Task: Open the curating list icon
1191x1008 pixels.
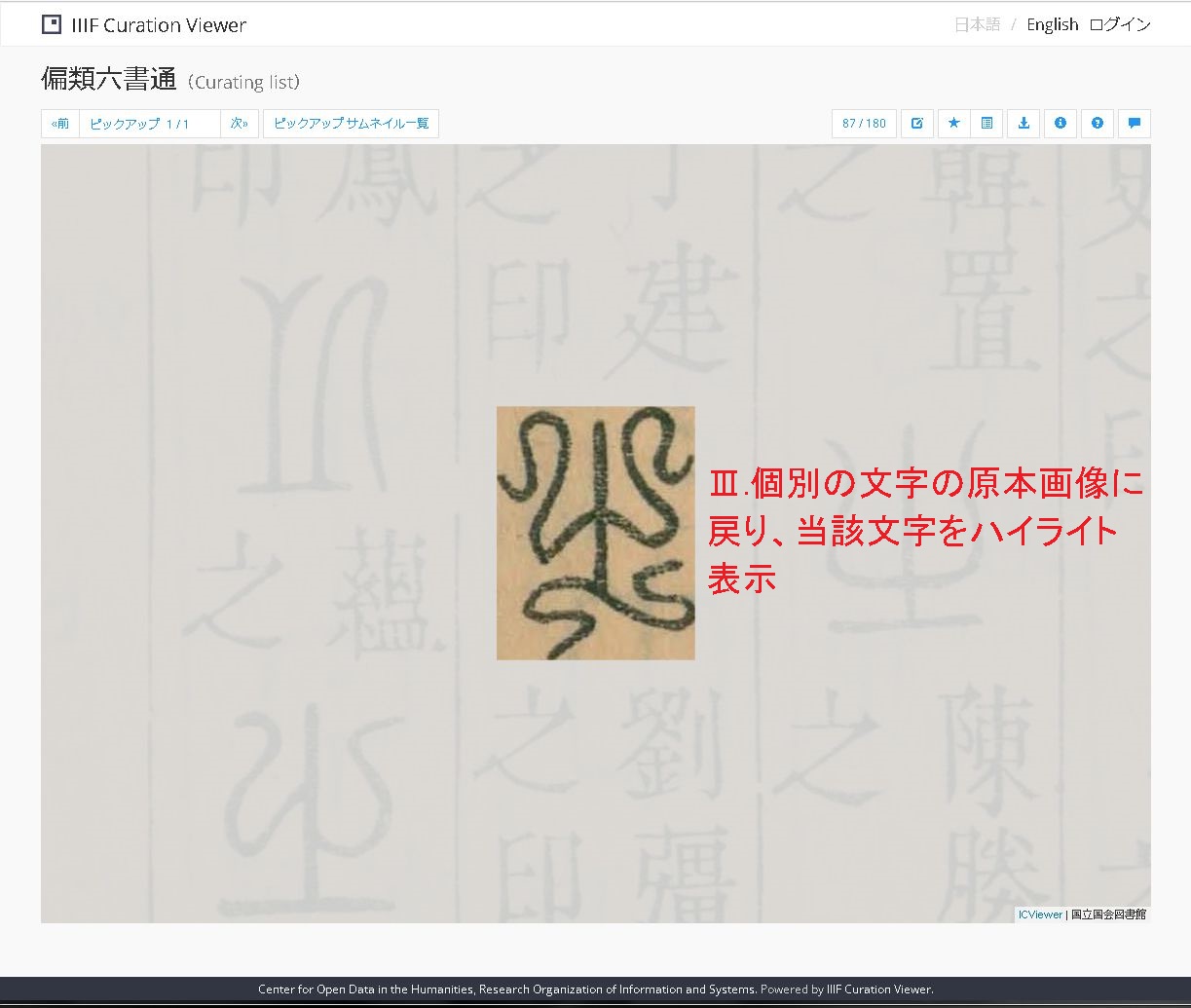Action: (x=986, y=124)
